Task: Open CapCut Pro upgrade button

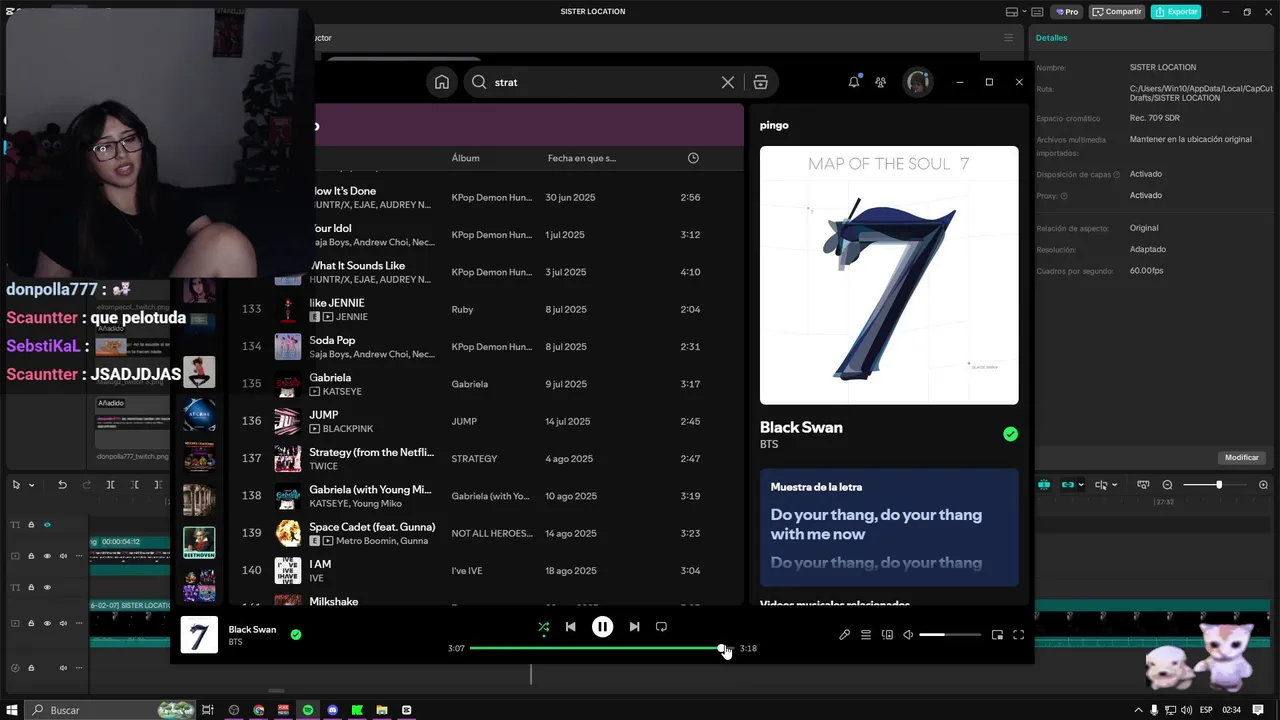Action: point(1067,12)
